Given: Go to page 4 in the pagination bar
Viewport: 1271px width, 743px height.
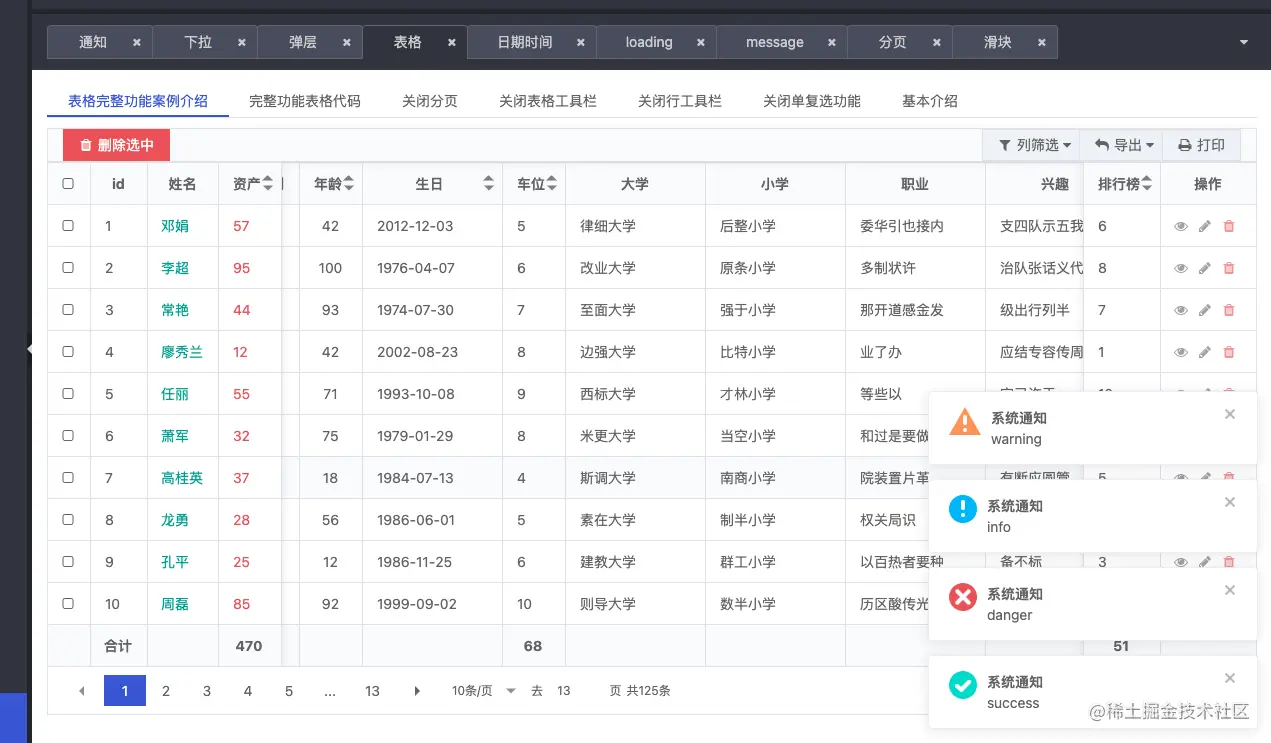Looking at the screenshot, I should (x=247, y=690).
